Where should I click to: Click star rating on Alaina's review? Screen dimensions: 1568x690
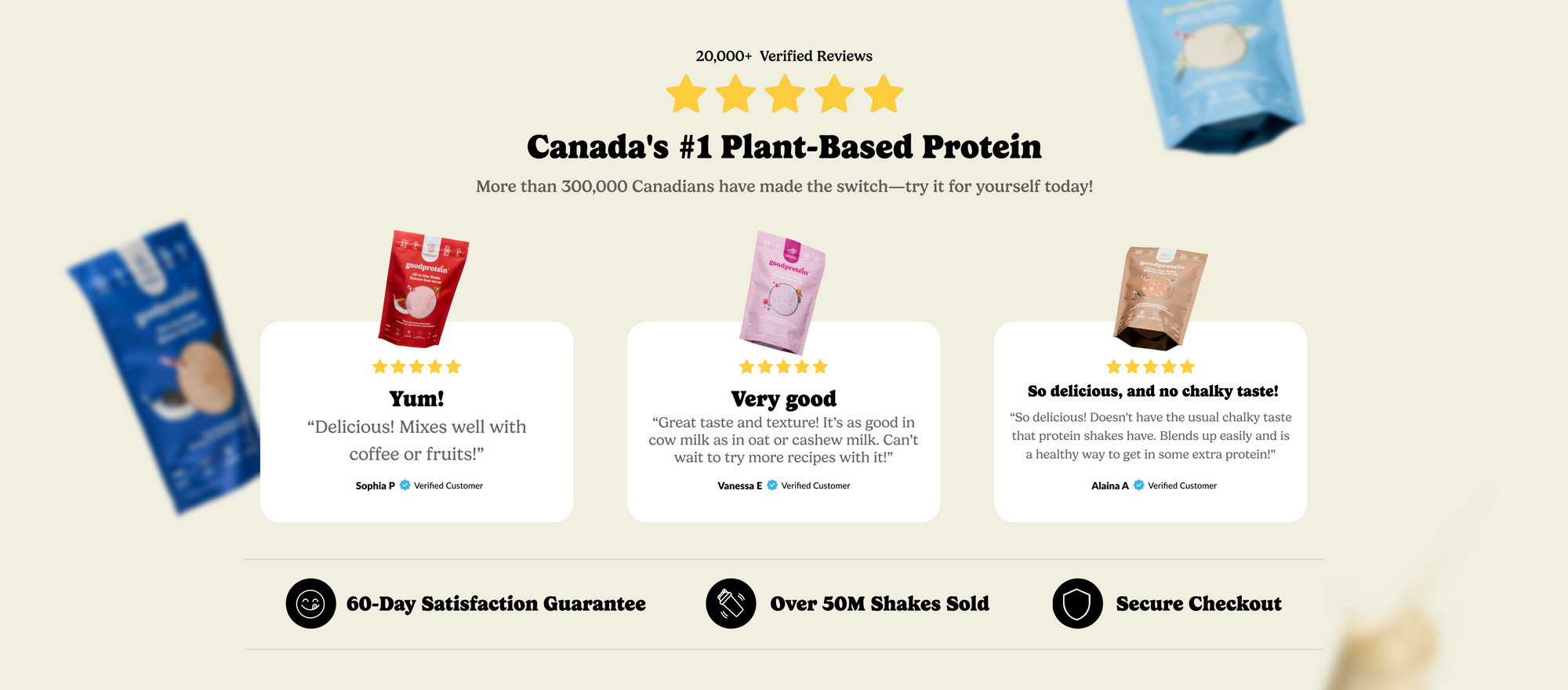coord(1150,367)
